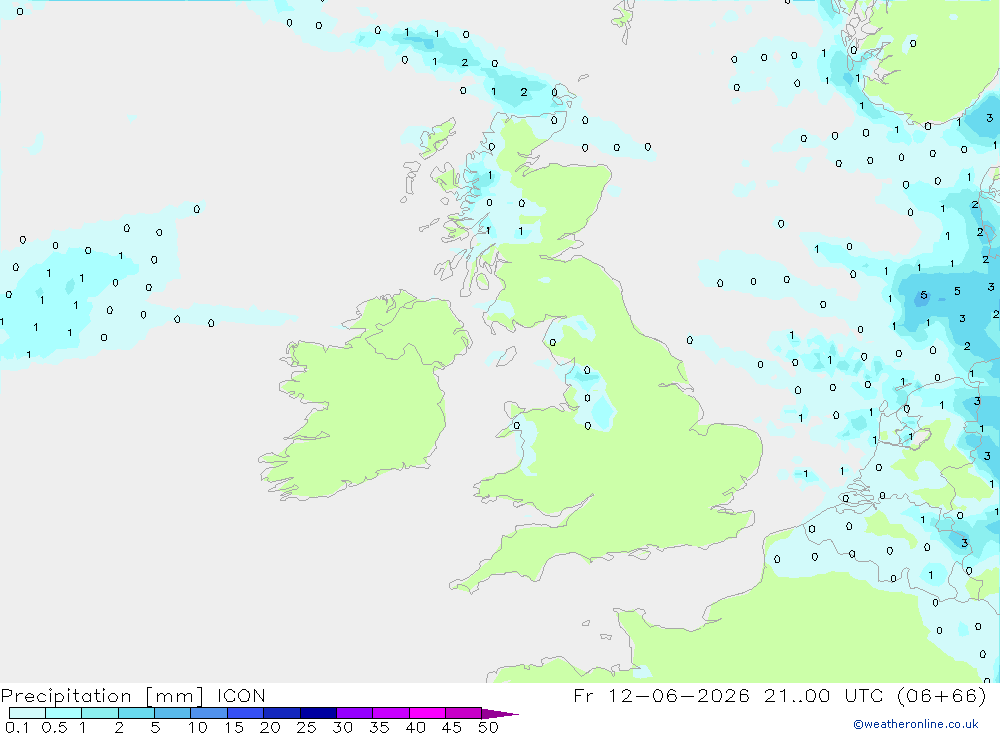Select the 35–40 mm legend color swatch
This screenshot has height=733, width=1000.
390,713
